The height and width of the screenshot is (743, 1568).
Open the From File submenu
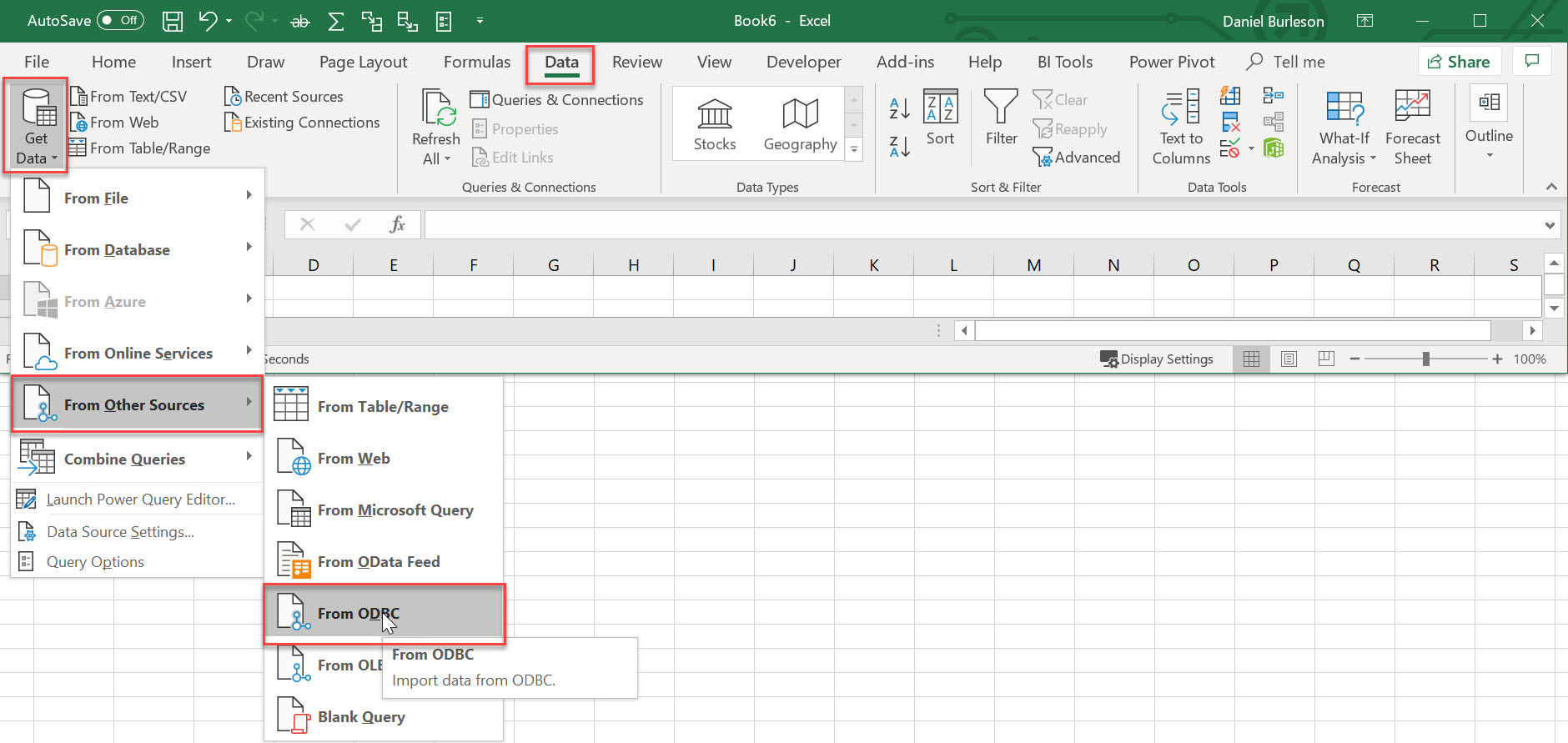click(138, 198)
